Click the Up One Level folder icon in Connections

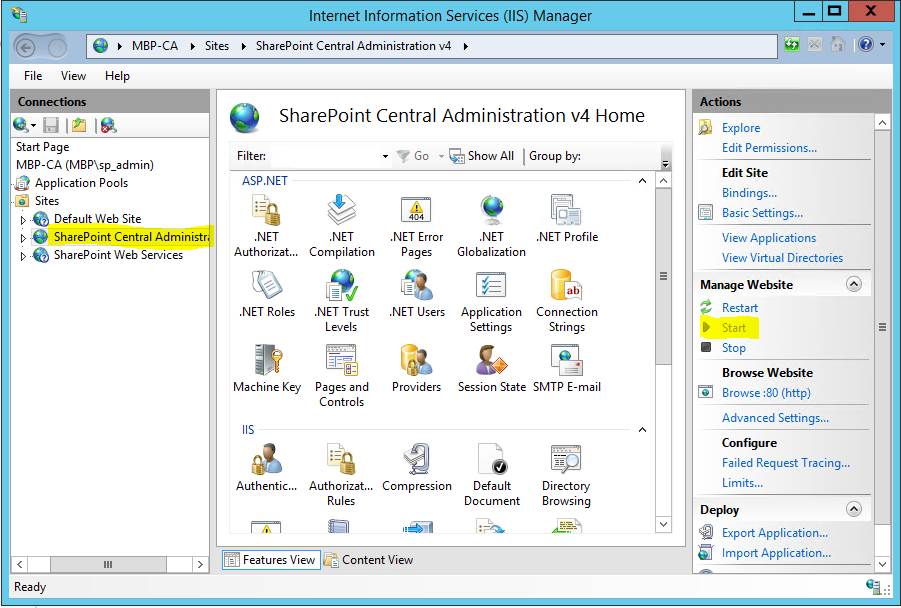pos(79,125)
